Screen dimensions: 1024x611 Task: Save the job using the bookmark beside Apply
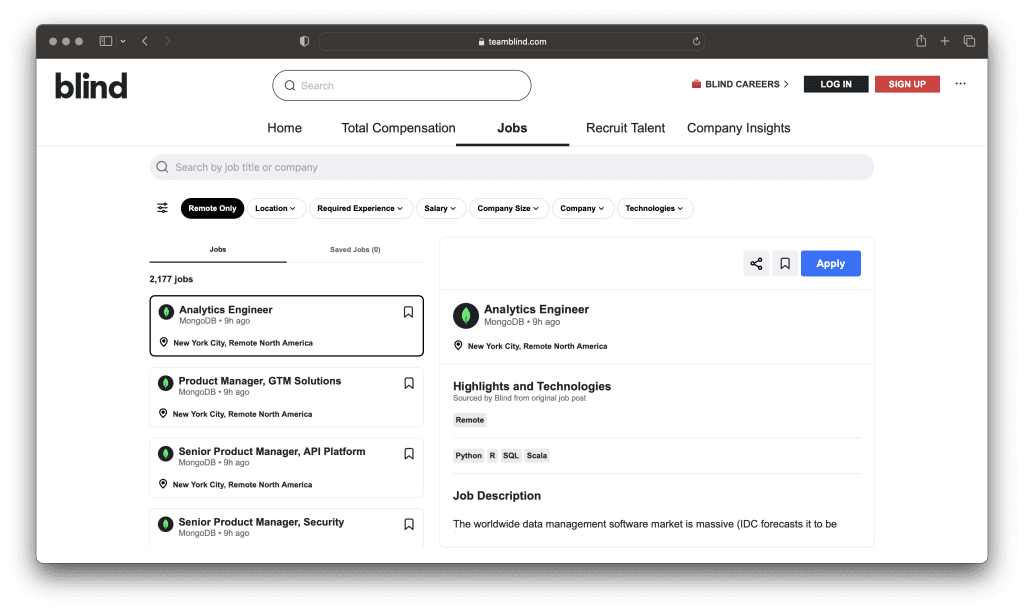[x=785, y=263]
